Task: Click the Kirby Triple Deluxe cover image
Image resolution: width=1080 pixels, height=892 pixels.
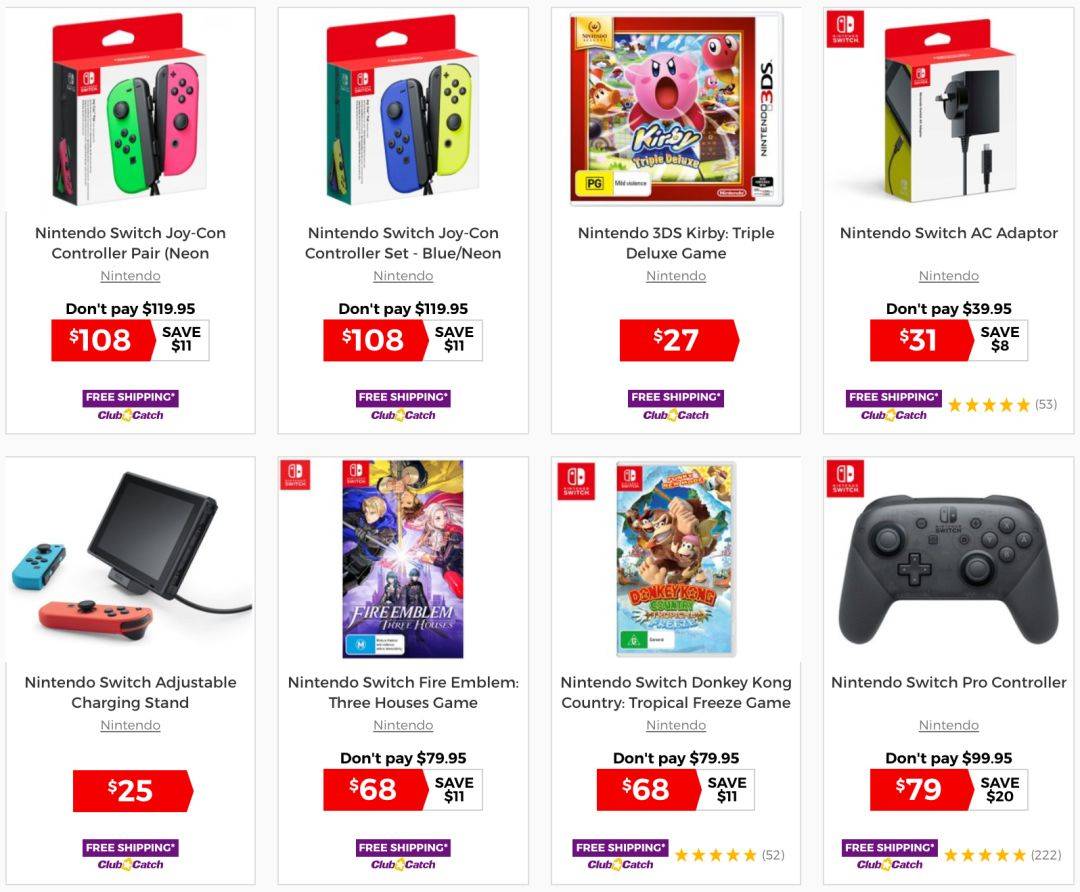Action: (676, 110)
